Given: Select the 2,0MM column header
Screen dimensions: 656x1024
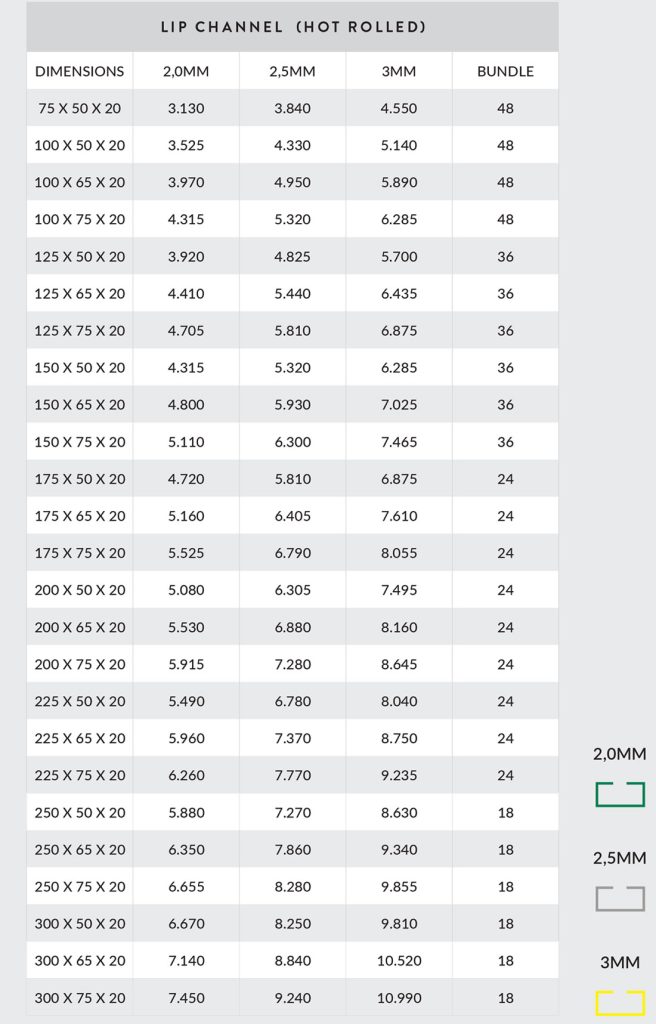Looking at the screenshot, I should pyautogui.click(x=186, y=71).
